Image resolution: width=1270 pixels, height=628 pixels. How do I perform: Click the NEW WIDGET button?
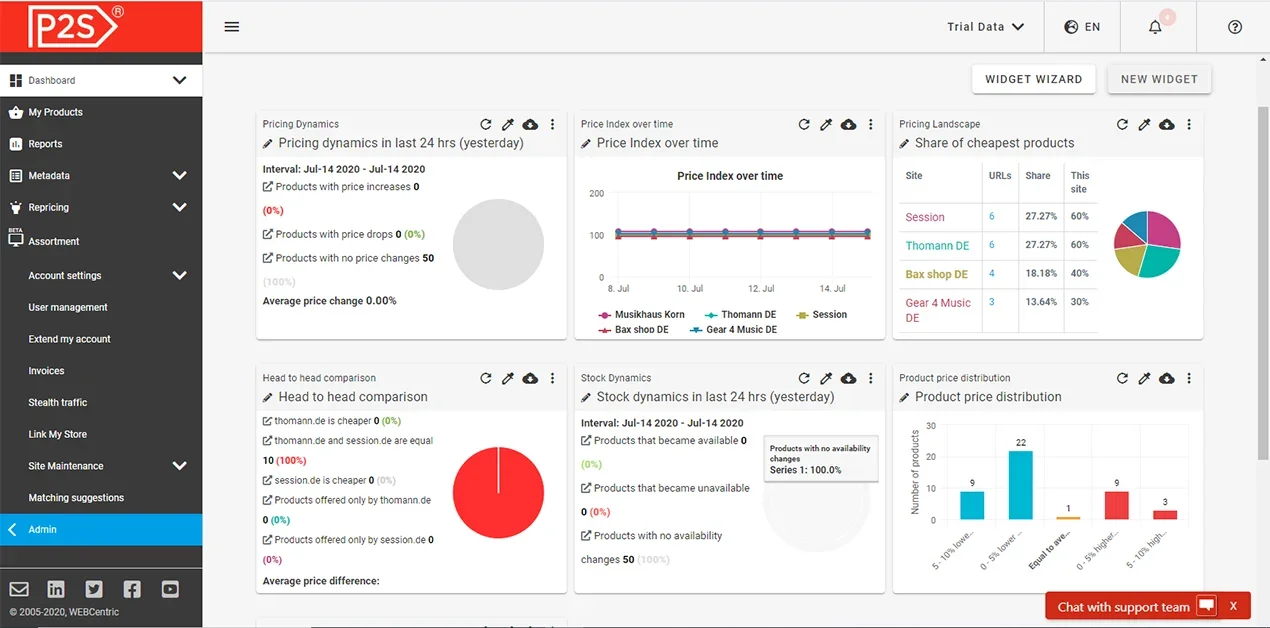pos(1159,79)
